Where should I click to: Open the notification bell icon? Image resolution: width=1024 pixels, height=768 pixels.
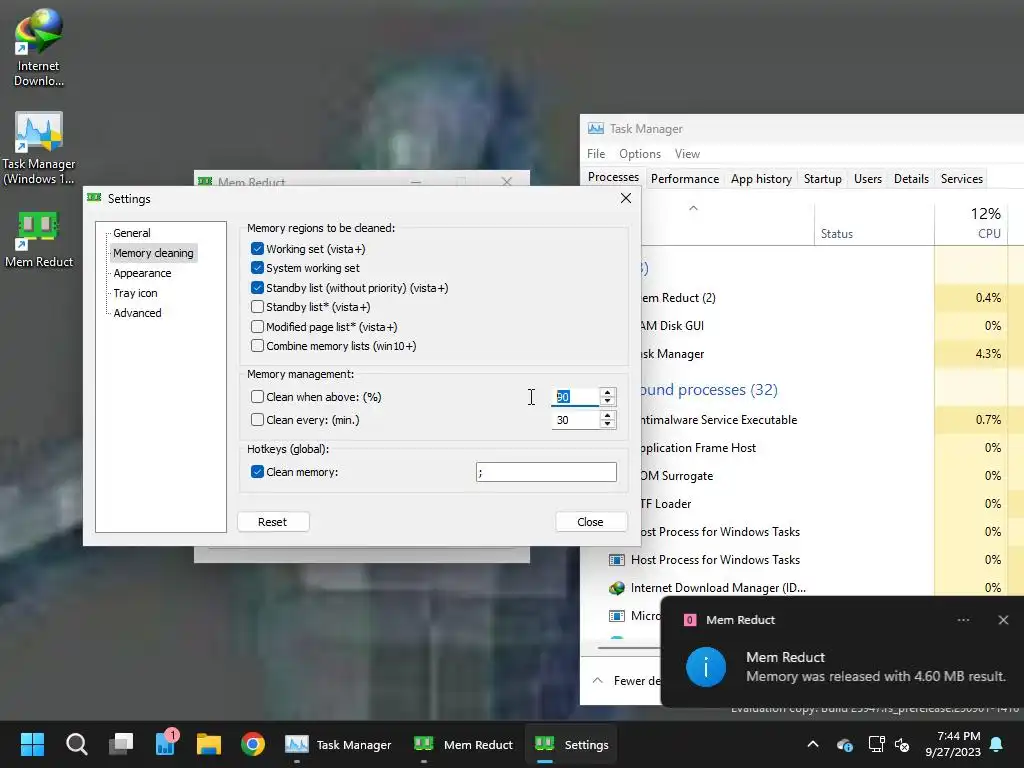click(x=997, y=744)
